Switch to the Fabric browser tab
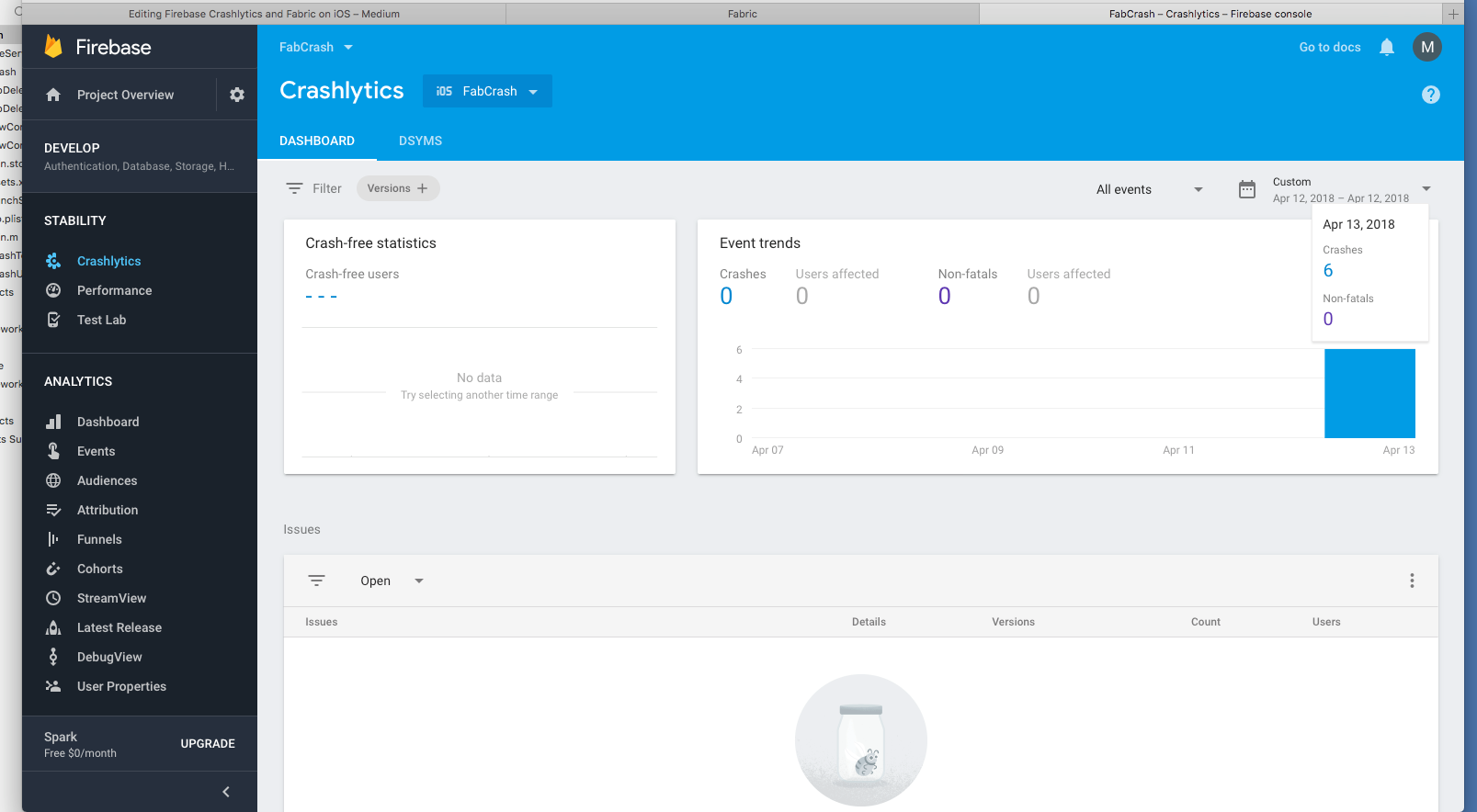The image size is (1477, 812). [742, 14]
